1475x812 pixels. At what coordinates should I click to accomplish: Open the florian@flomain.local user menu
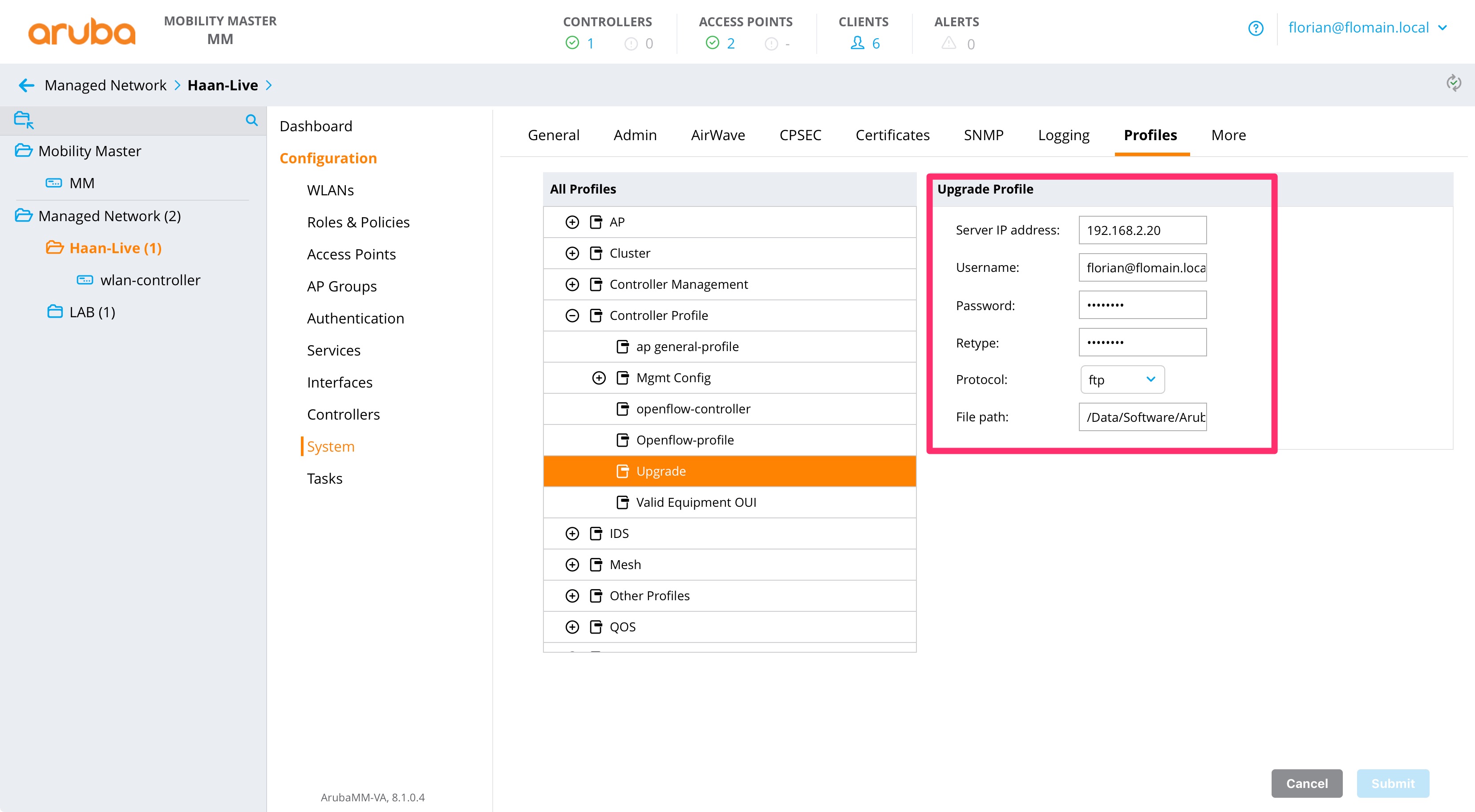coord(1367,28)
